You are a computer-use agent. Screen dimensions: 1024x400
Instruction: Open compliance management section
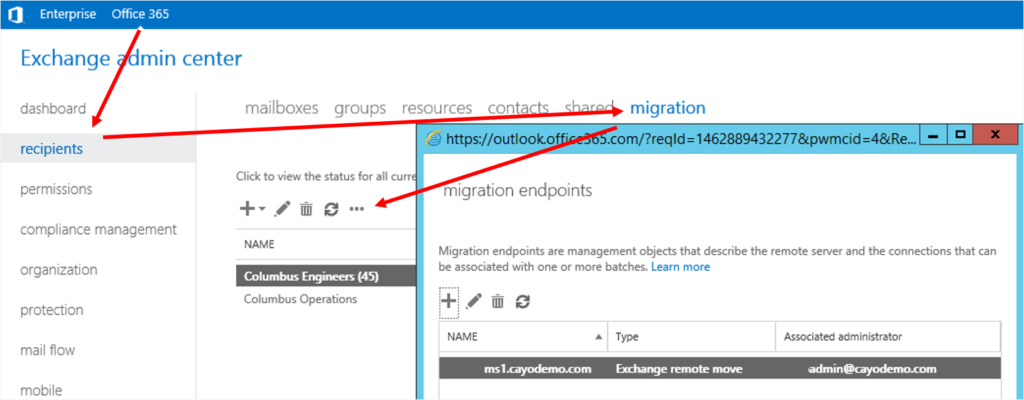[x=99, y=230]
